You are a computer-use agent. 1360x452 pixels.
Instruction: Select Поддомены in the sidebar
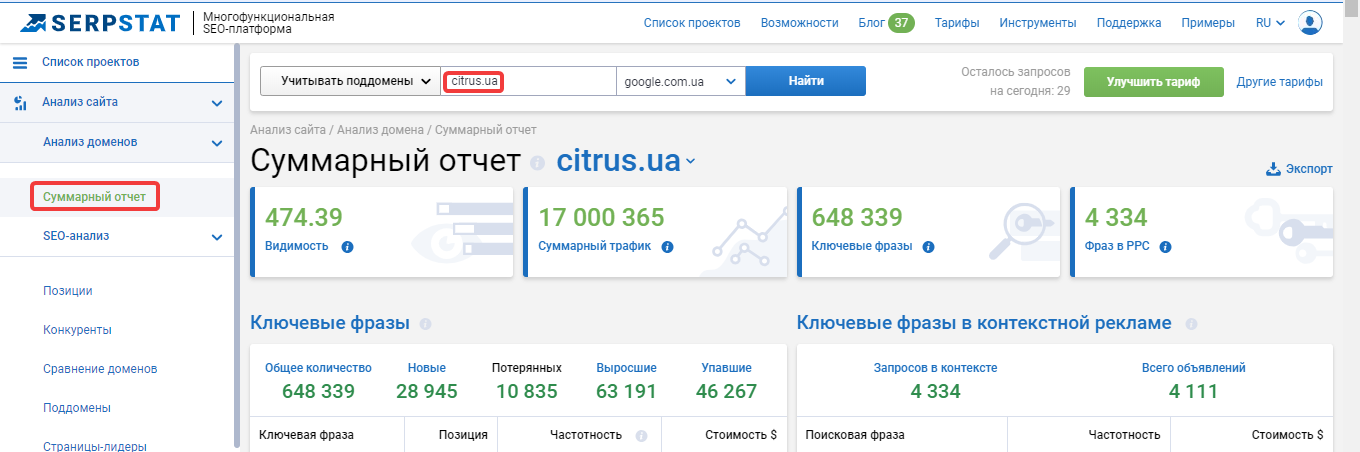pyautogui.click(x=77, y=408)
